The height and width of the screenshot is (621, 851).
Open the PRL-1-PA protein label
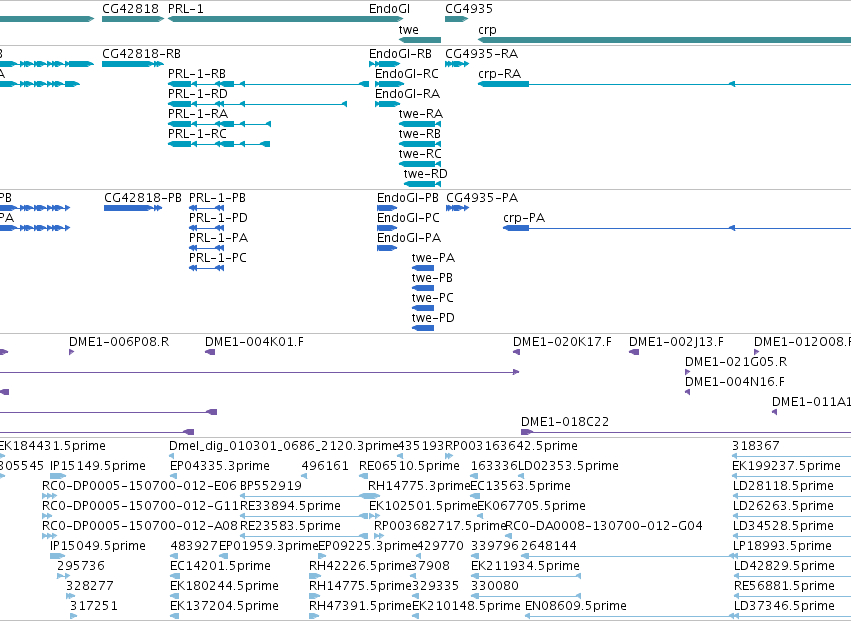(219, 238)
